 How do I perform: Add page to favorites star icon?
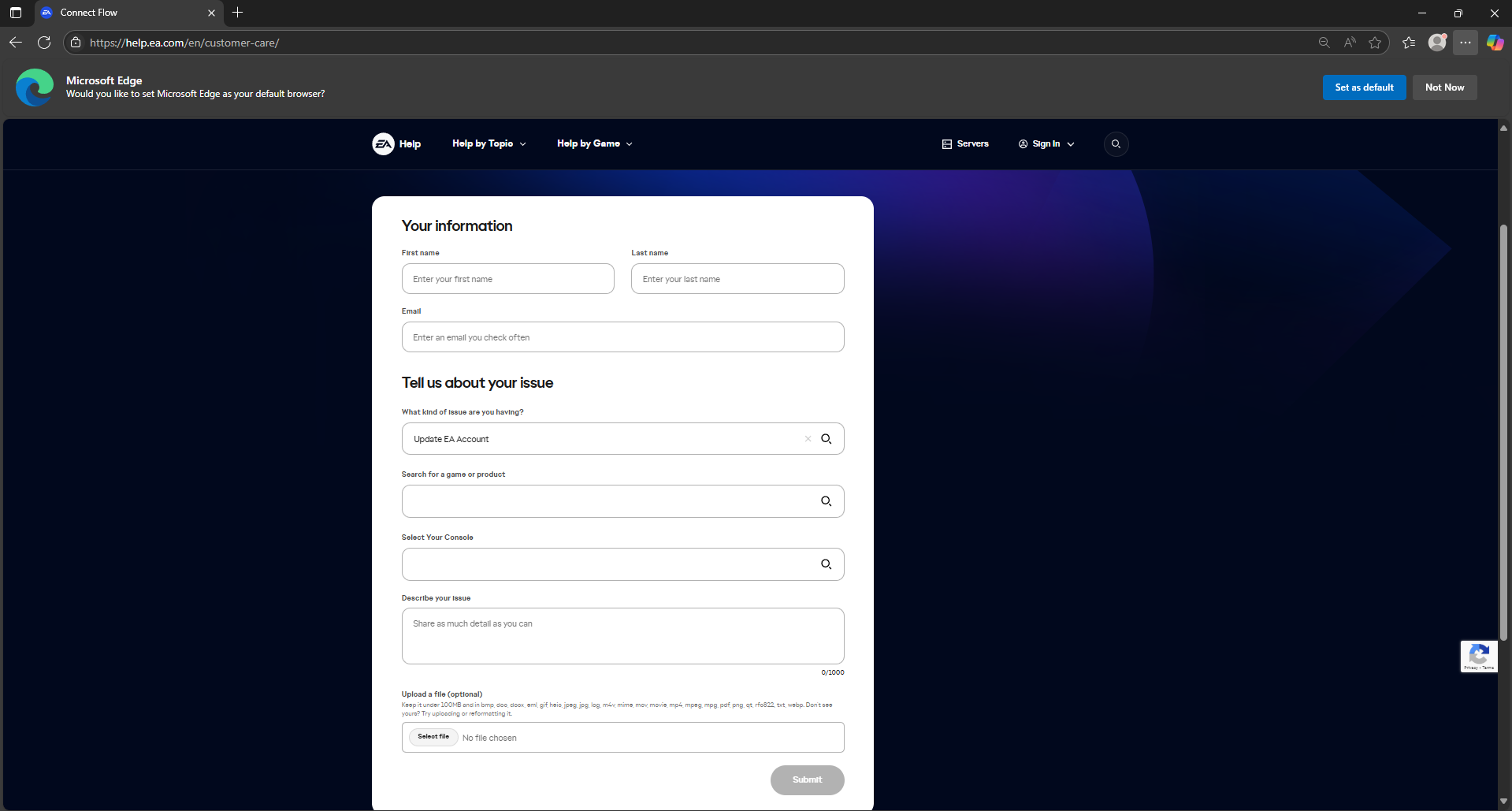(x=1375, y=43)
